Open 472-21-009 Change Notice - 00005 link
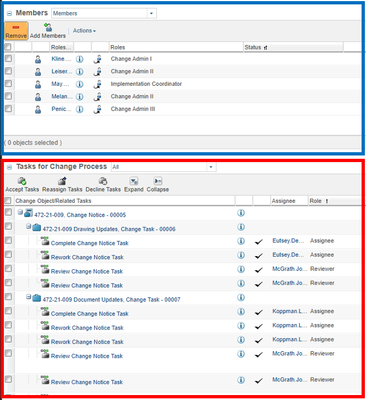Screen dimensions: 366x400 coord(80,215)
